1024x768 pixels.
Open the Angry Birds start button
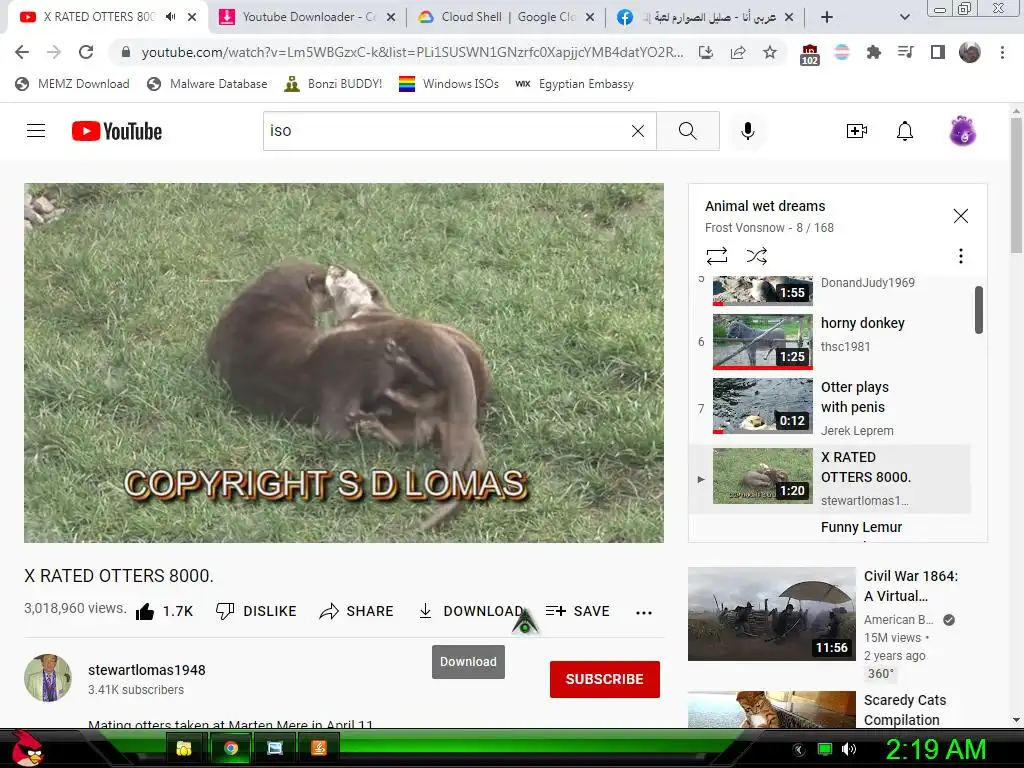point(27,748)
